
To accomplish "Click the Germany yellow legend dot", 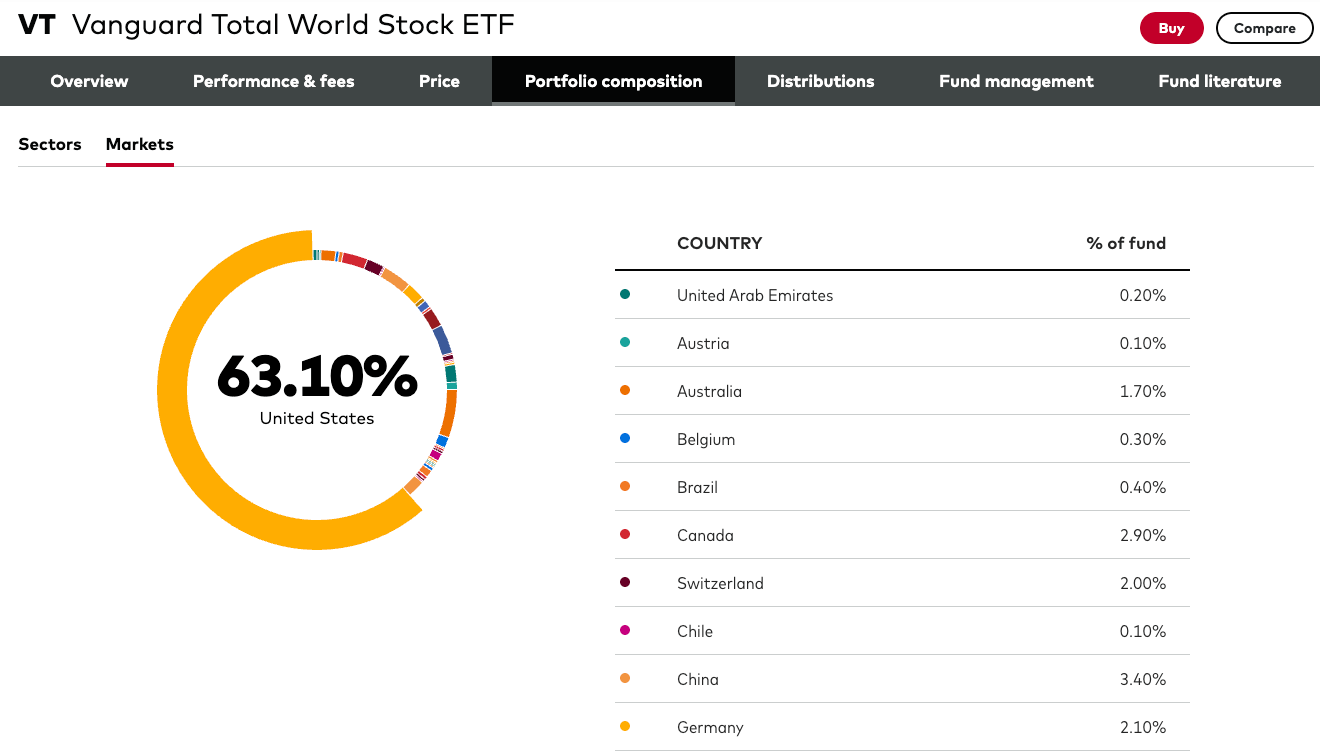I will click(625, 727).
